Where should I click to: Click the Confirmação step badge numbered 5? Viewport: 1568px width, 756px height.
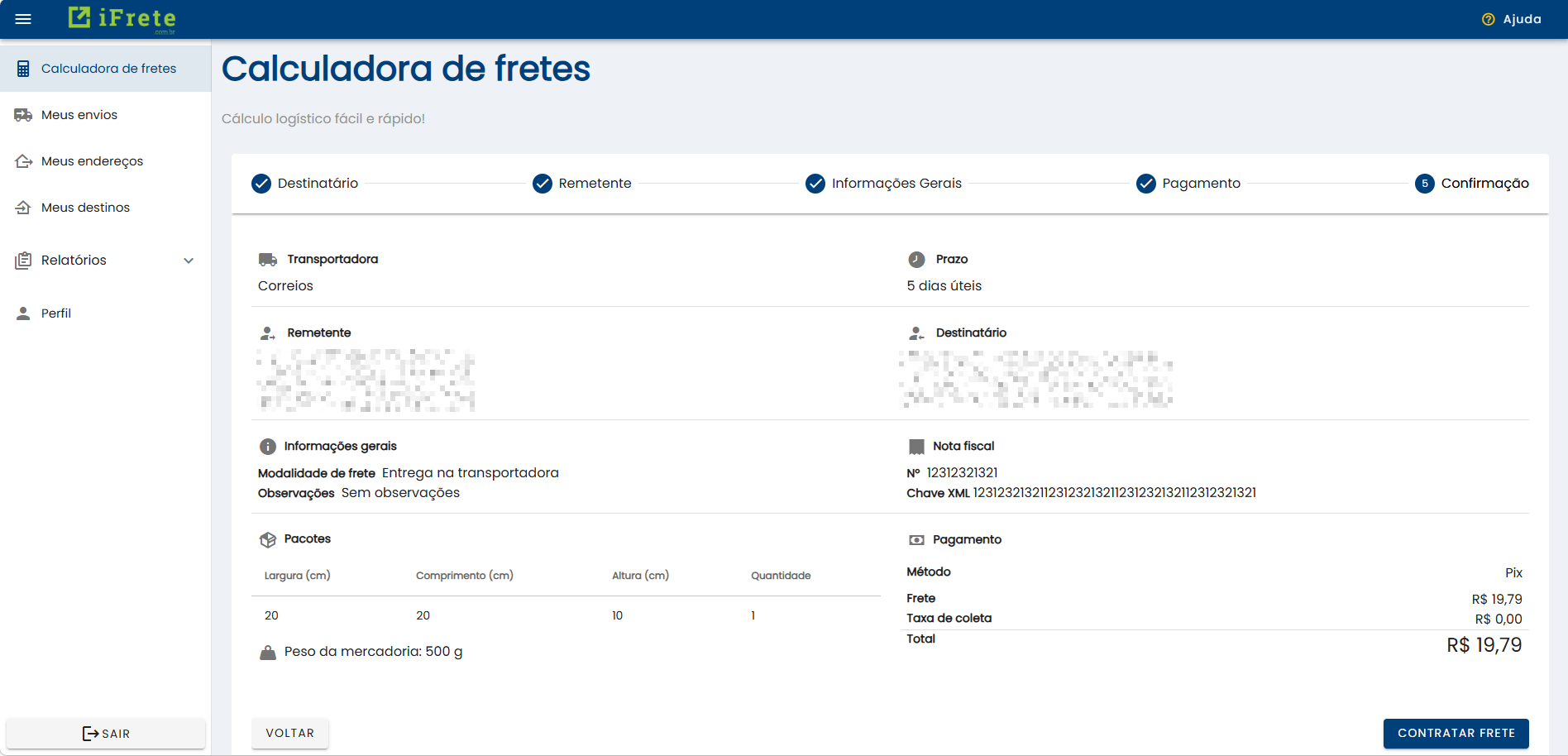click(x=1424, y=184)
